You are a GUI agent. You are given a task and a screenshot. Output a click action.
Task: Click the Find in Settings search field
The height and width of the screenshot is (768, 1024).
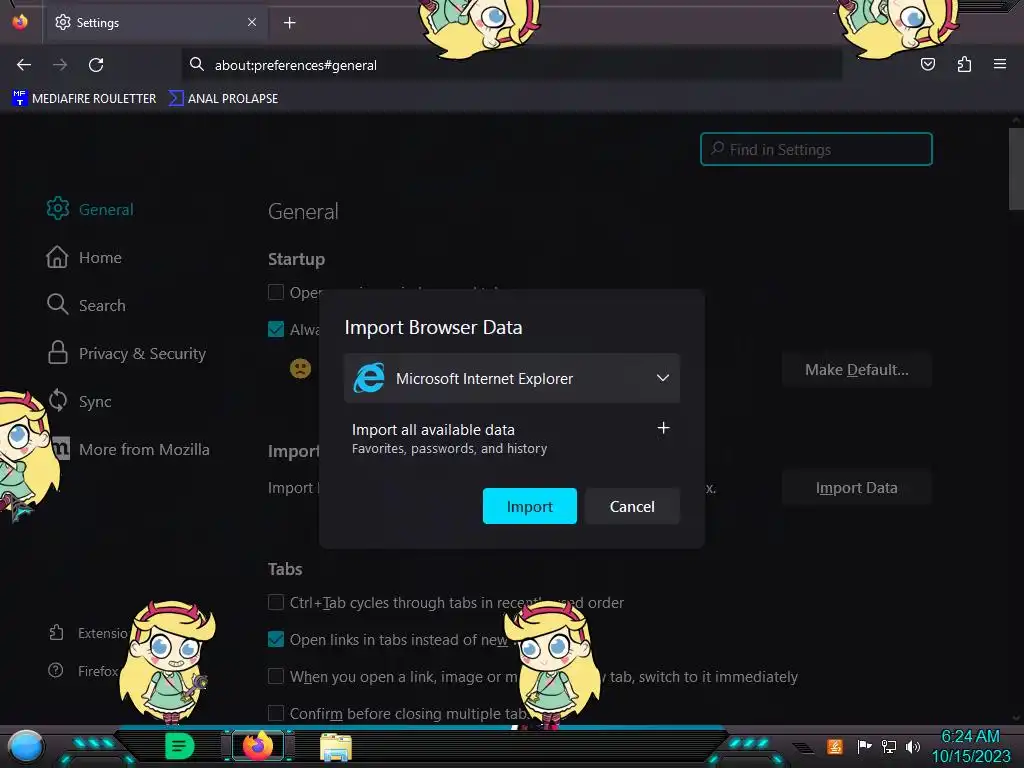click(816, 150)
